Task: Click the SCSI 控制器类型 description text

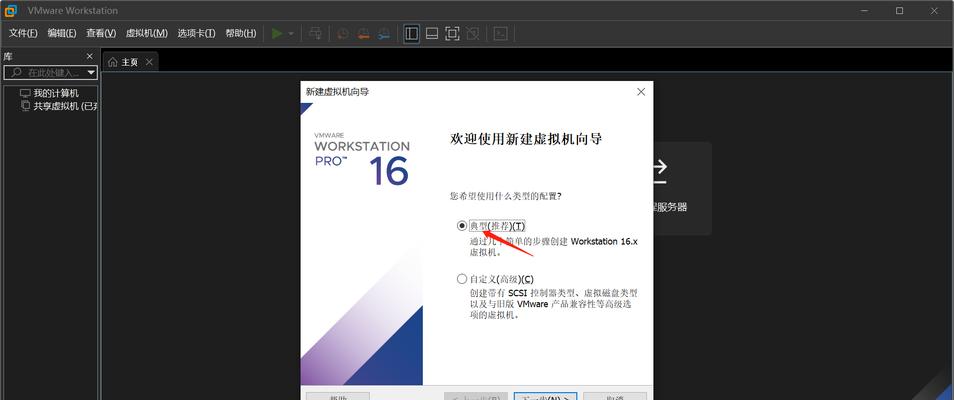Action: [554, 304]
